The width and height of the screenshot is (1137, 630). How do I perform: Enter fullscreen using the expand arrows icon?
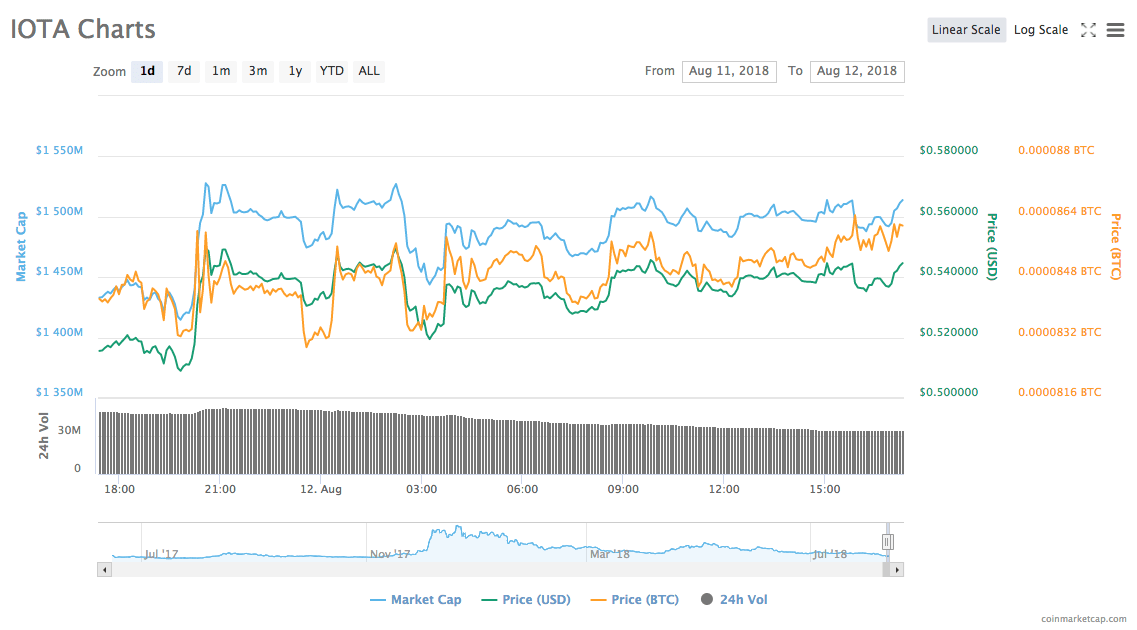[x=1089, y=30]
